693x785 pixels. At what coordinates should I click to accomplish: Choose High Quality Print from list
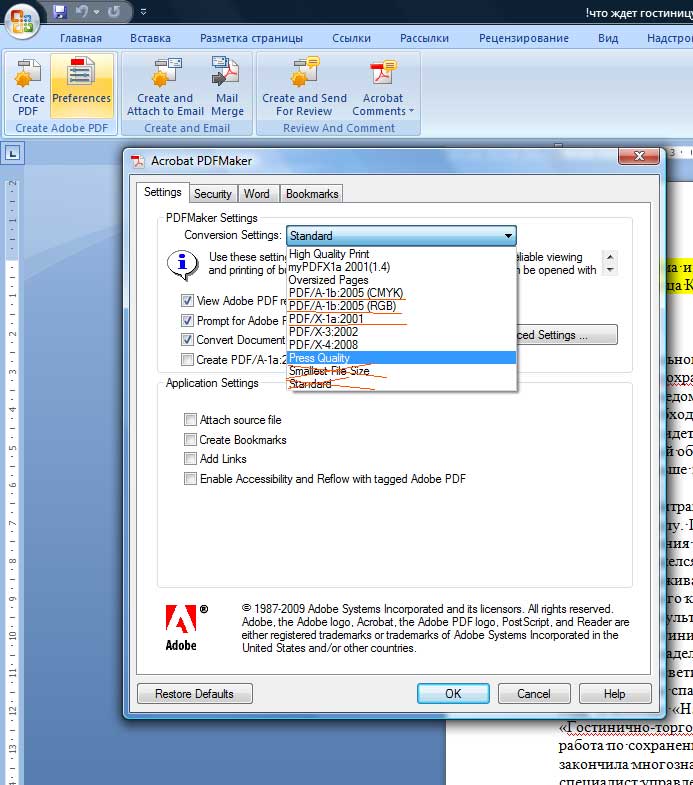[x=402, y=254]
